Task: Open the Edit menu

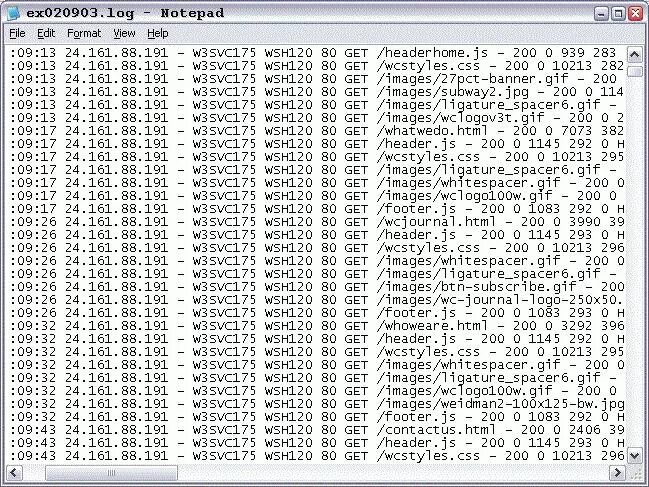Action: [x=46, y=33]
